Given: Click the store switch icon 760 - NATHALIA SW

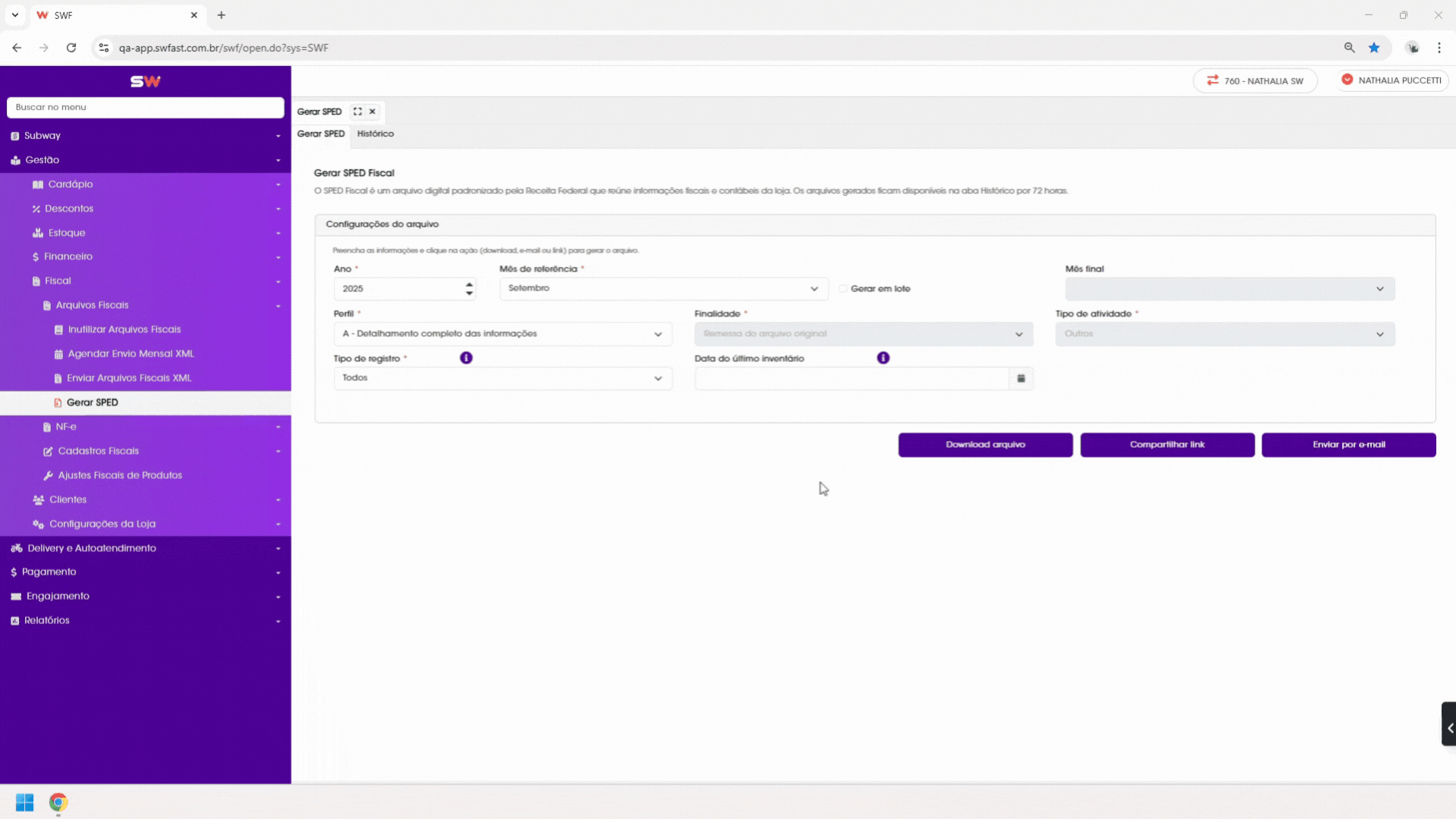Looking at the screenshot, I should point(1212,80).
